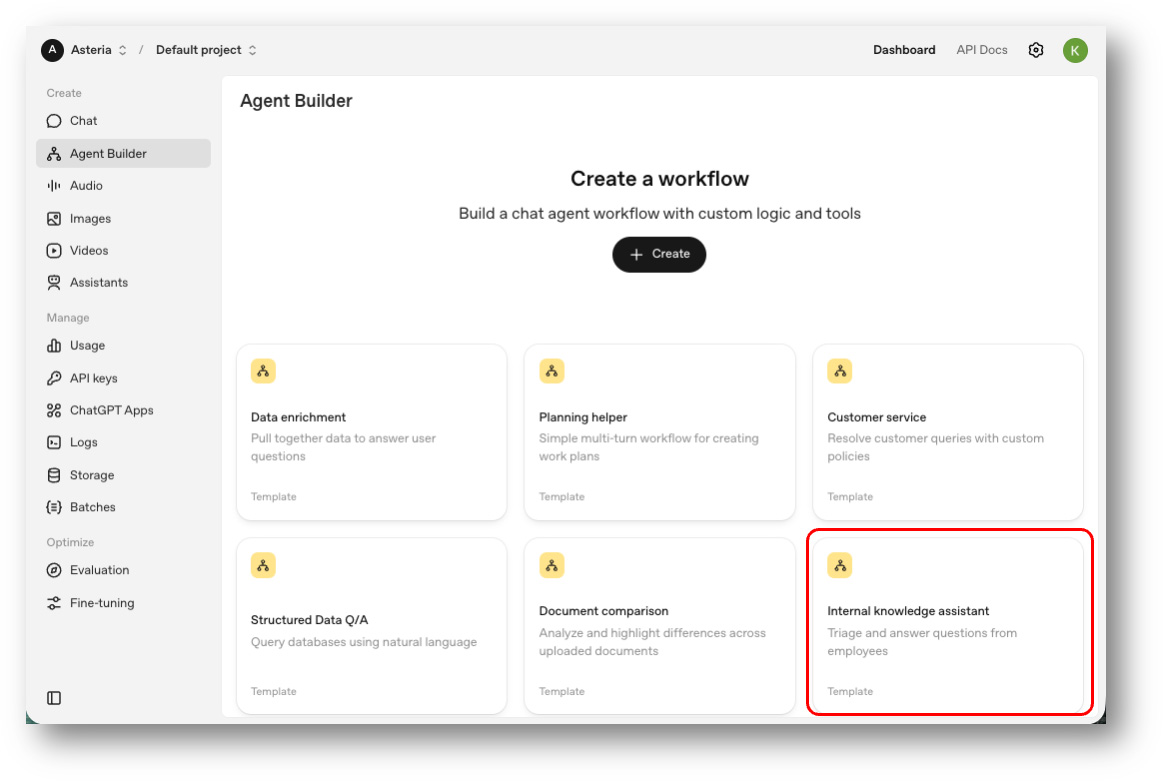The height and width of the screenshot is (781, 1163).
Task: Open the Assistants page icon
Action: (54, 283)
